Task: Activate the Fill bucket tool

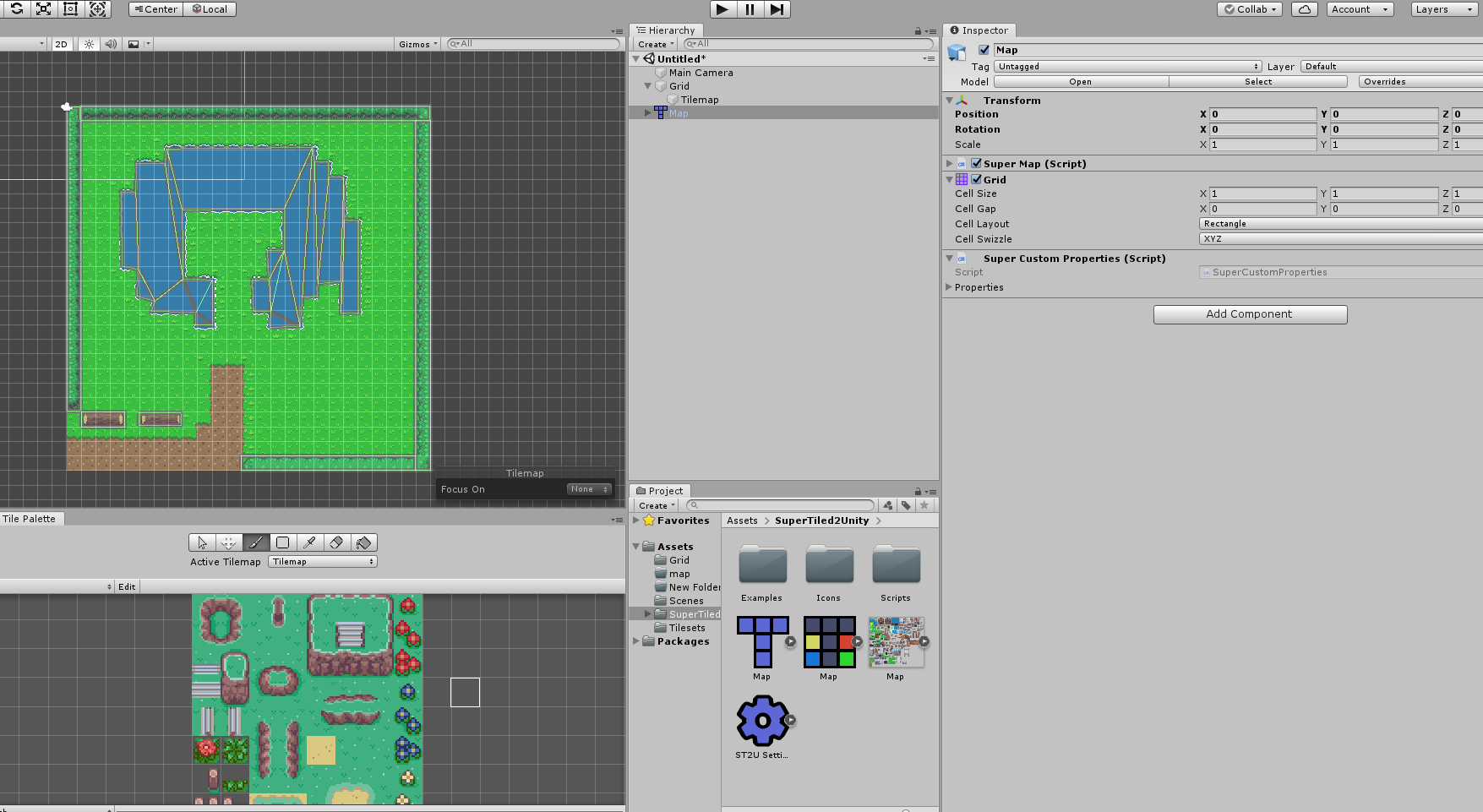Action: pyautogui.click(x=363, y=542)
